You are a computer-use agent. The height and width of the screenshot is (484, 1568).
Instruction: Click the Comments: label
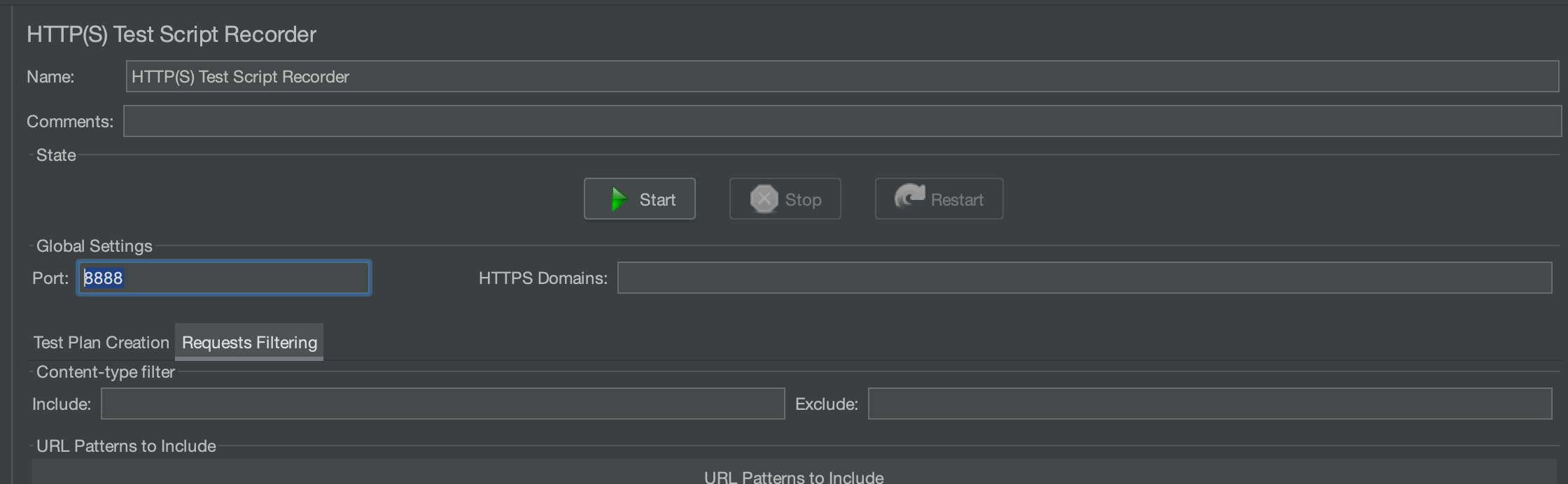70,121
